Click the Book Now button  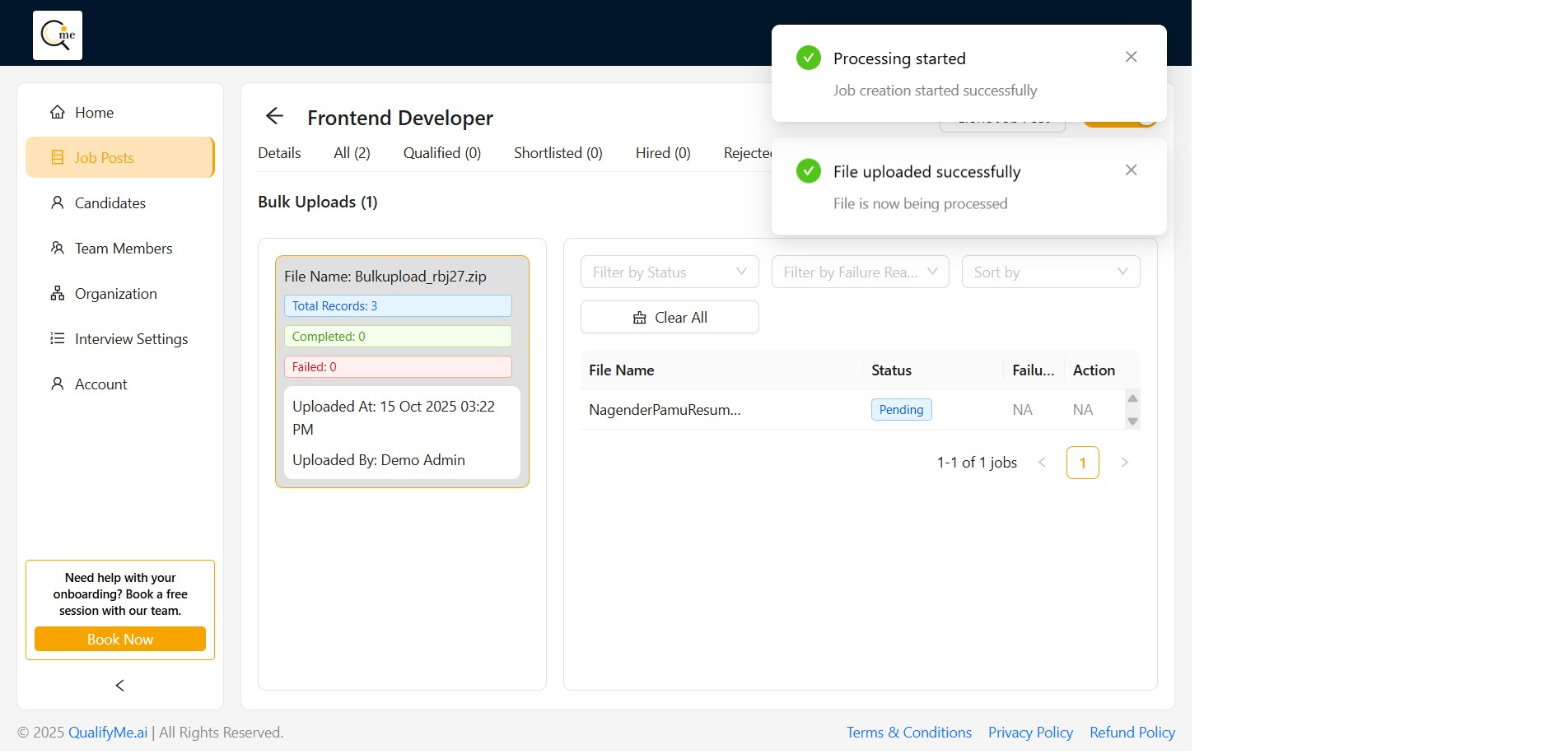point(120,640)
